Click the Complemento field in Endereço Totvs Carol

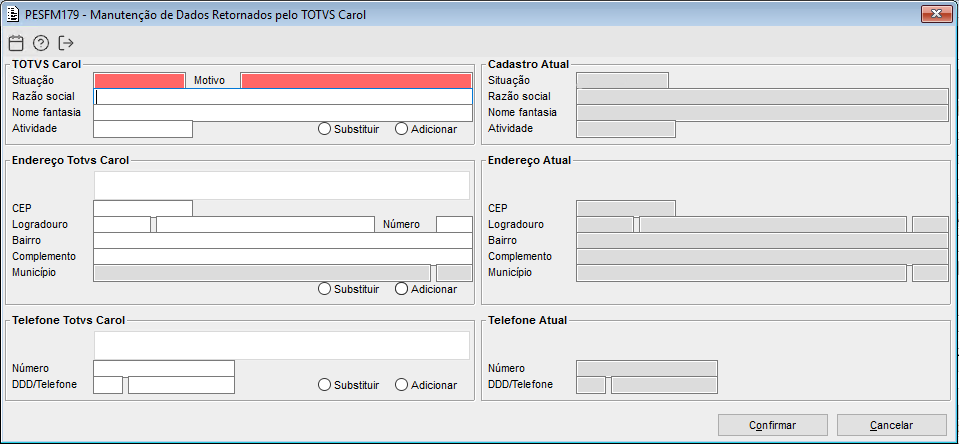point(283,256)
